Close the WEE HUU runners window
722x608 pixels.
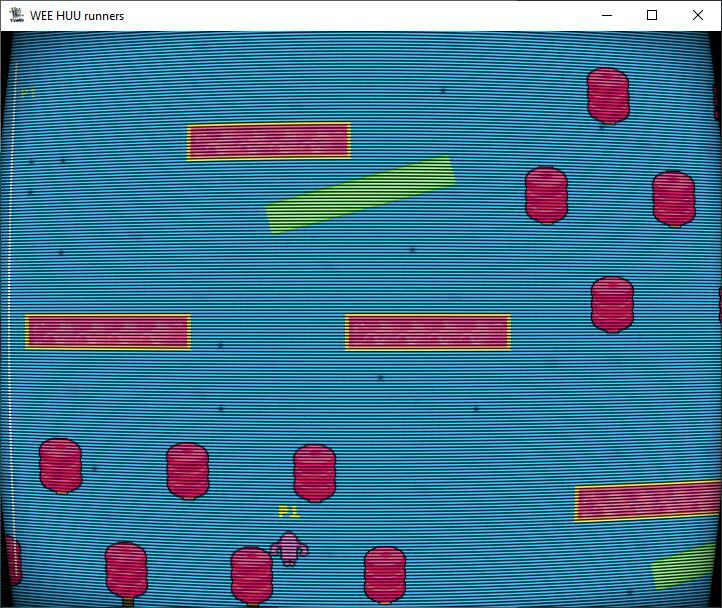click(698, 15)
